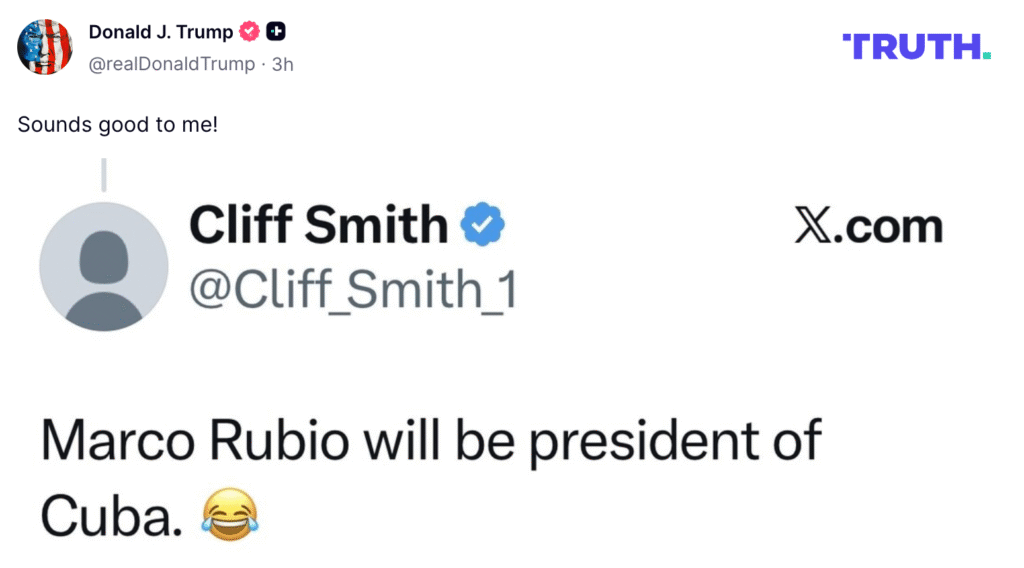
Task: Click the ".com" text of the X.com label
Action: (x=893, y=227)
